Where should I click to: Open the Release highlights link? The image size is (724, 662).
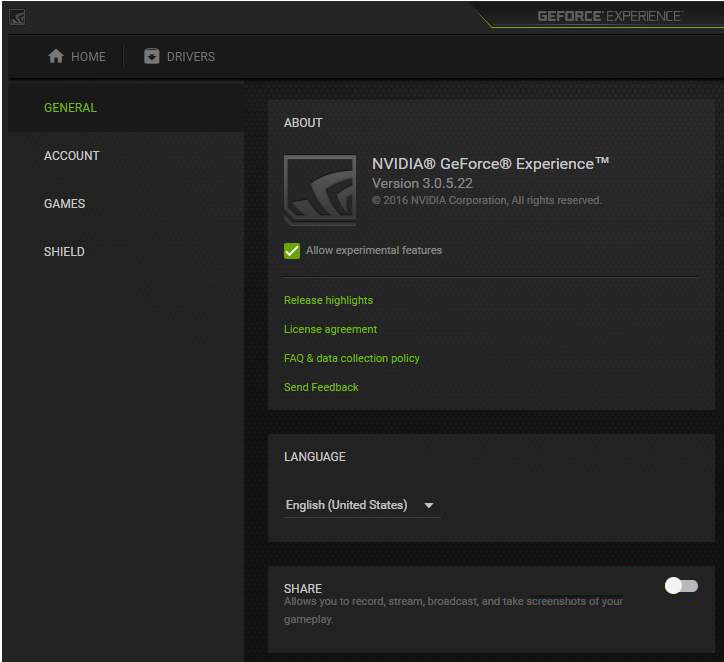[328, 300]
